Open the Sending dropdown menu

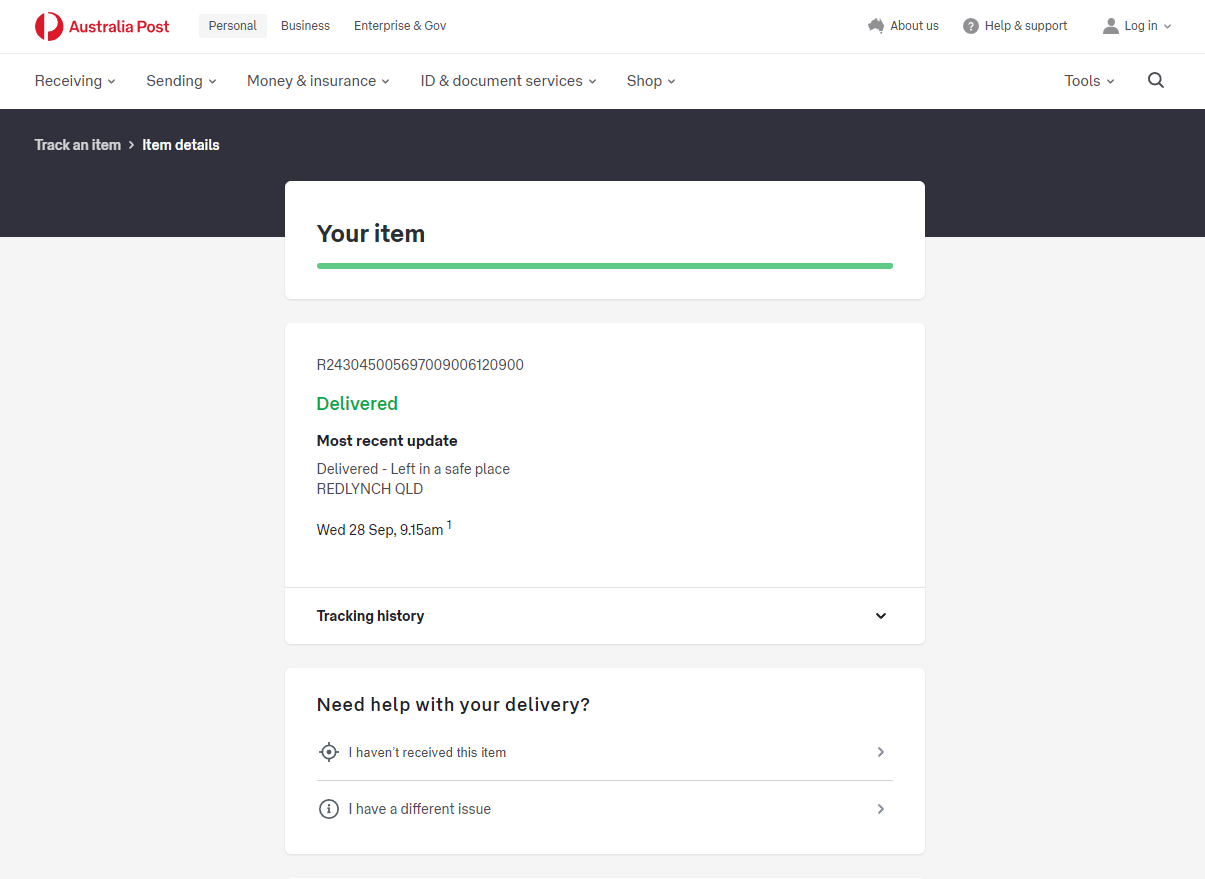coord(181,81)
